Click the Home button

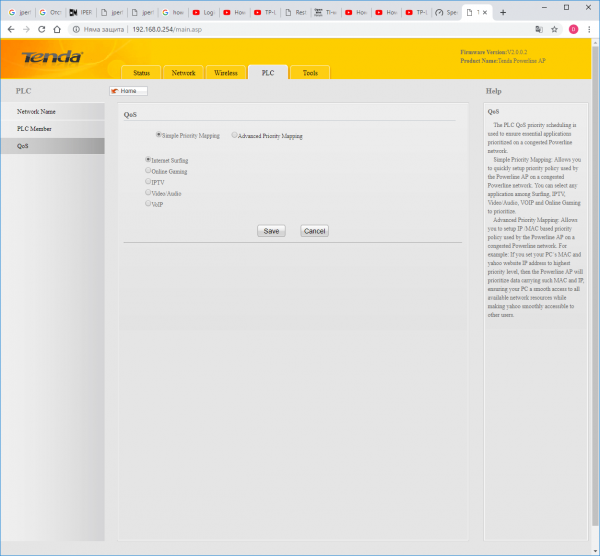click(128, 91)
